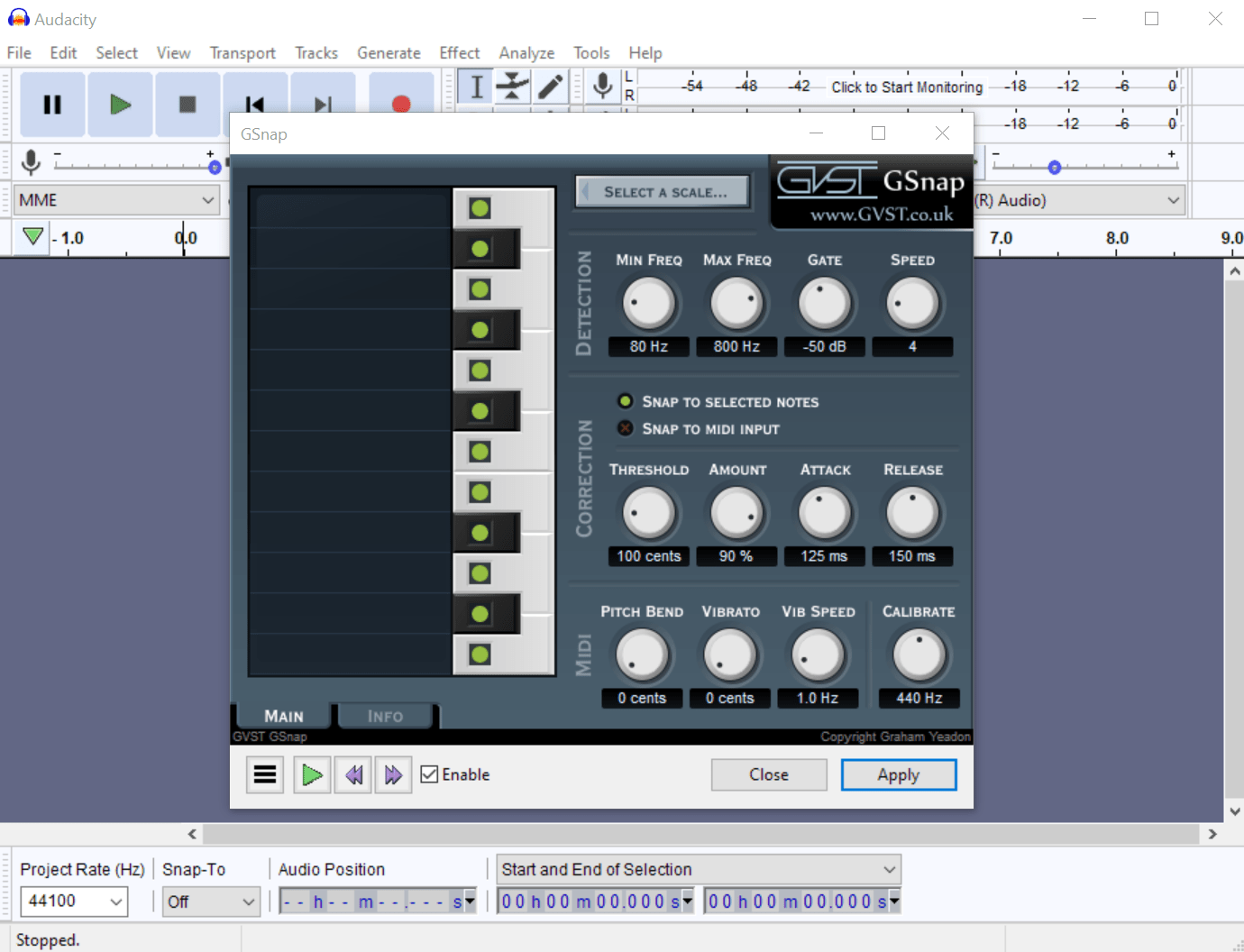The height and width of the screenshot is (952, 1244).
Task: Switch to the GSnap Info tab
Action: click(385, 716)
